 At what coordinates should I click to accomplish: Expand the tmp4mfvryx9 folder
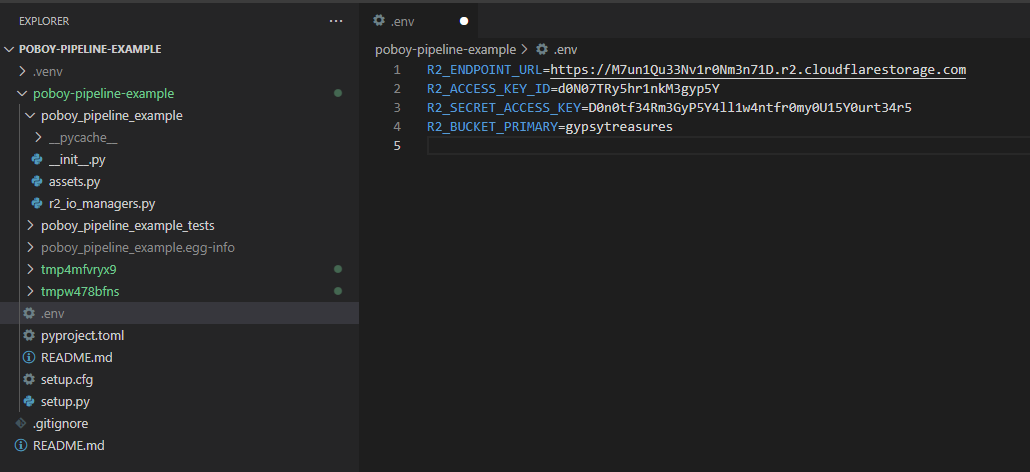(30, 269)
